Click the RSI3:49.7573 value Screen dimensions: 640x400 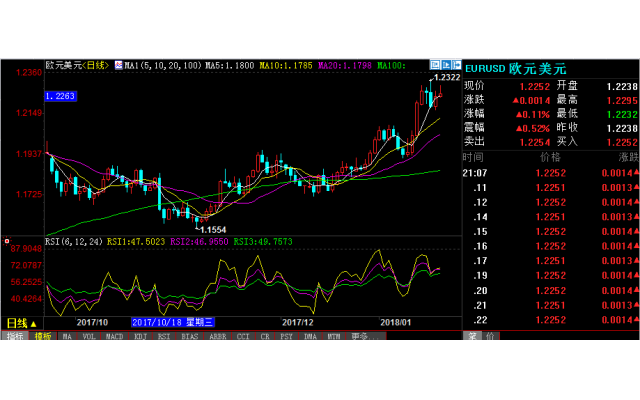point(263,242)
